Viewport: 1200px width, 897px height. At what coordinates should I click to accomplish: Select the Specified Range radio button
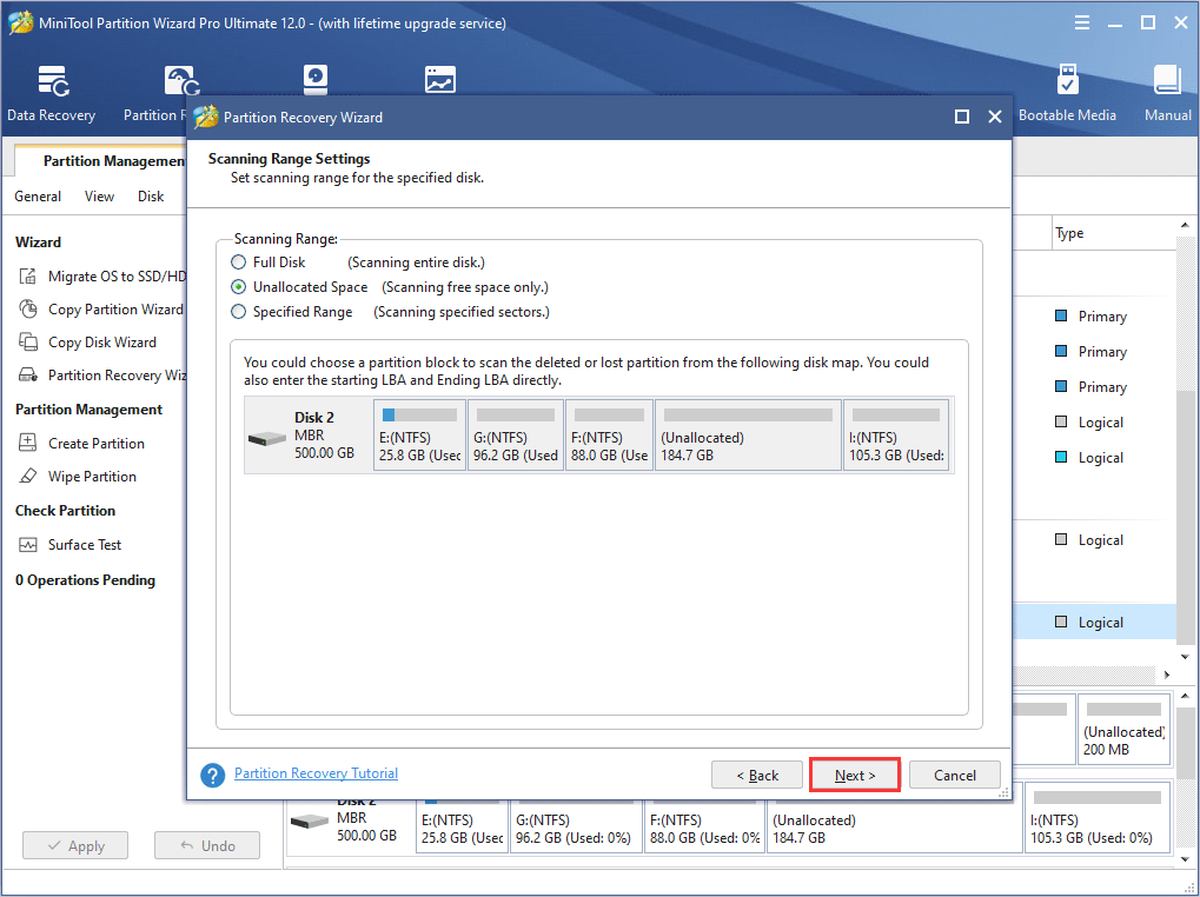click(238, 312)
